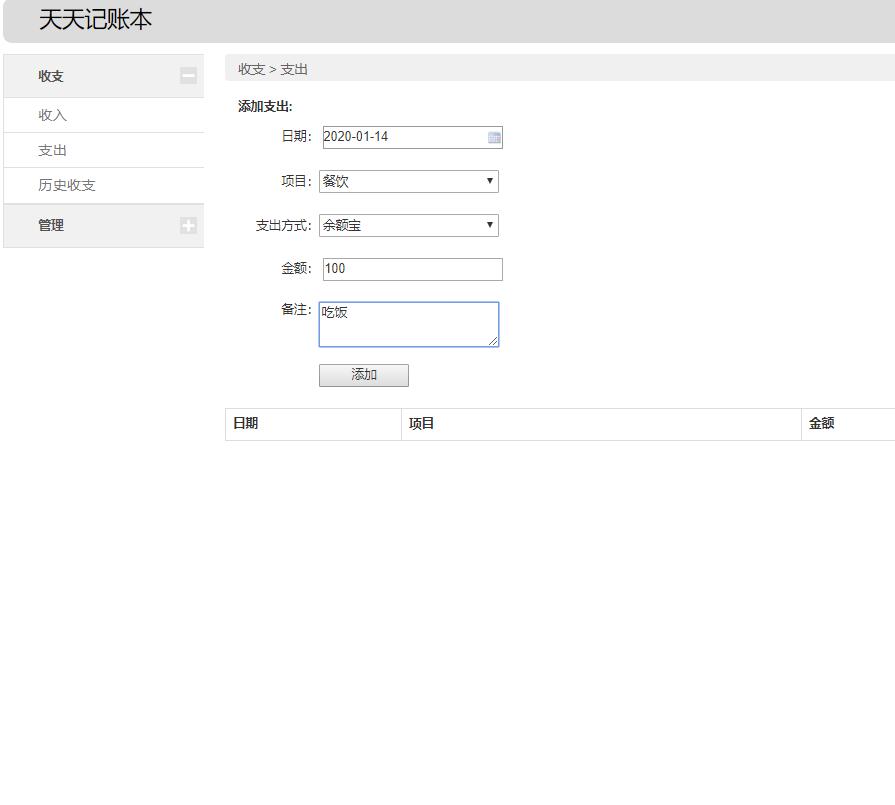Click the date field showing 2020-01-14
Screen dimensions: 895x805
(x=400, y=137)
